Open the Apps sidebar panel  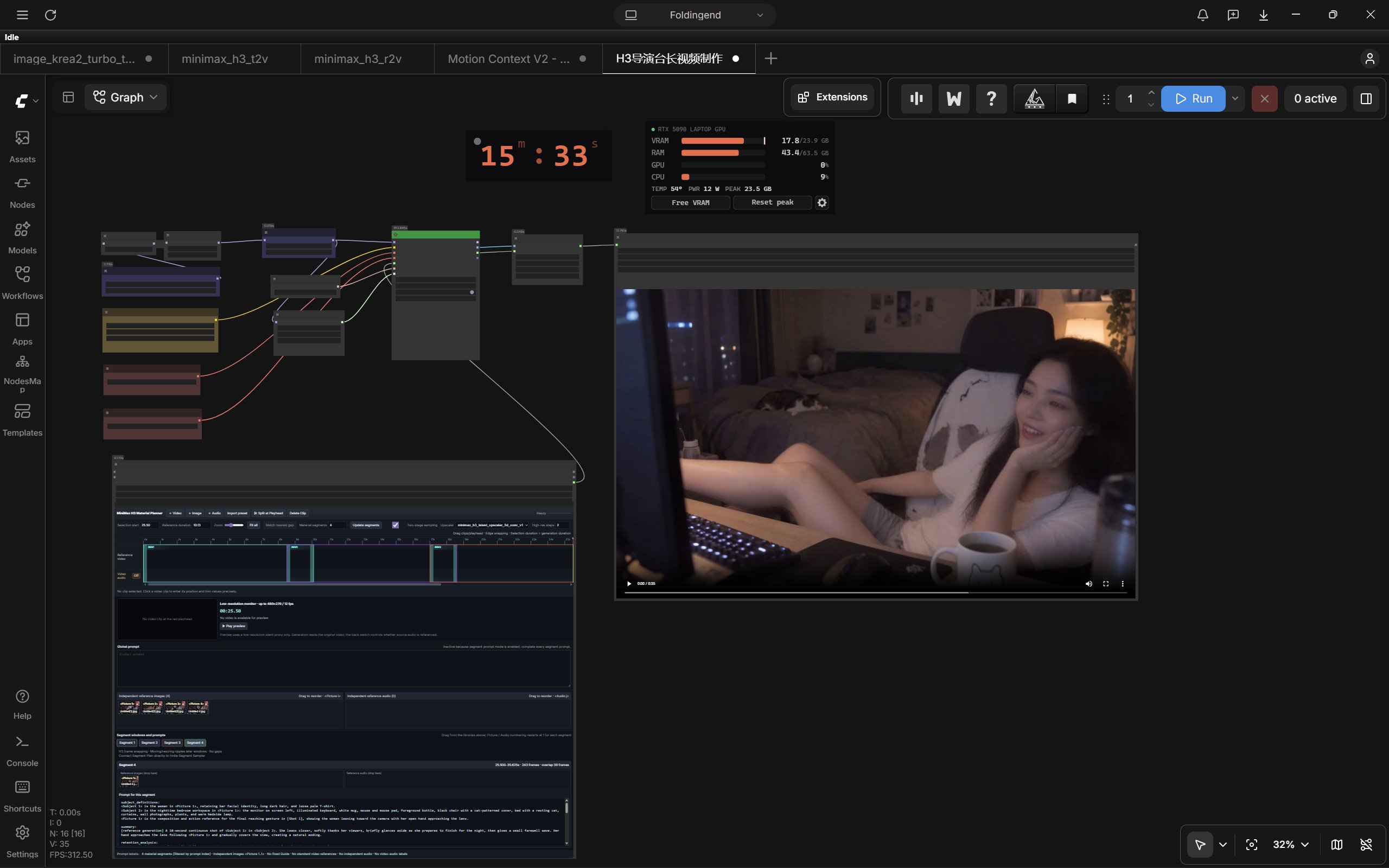(22, 329)
